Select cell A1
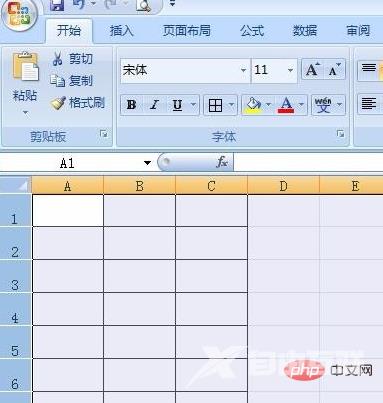The image size is (383, 403). point(68,211)
